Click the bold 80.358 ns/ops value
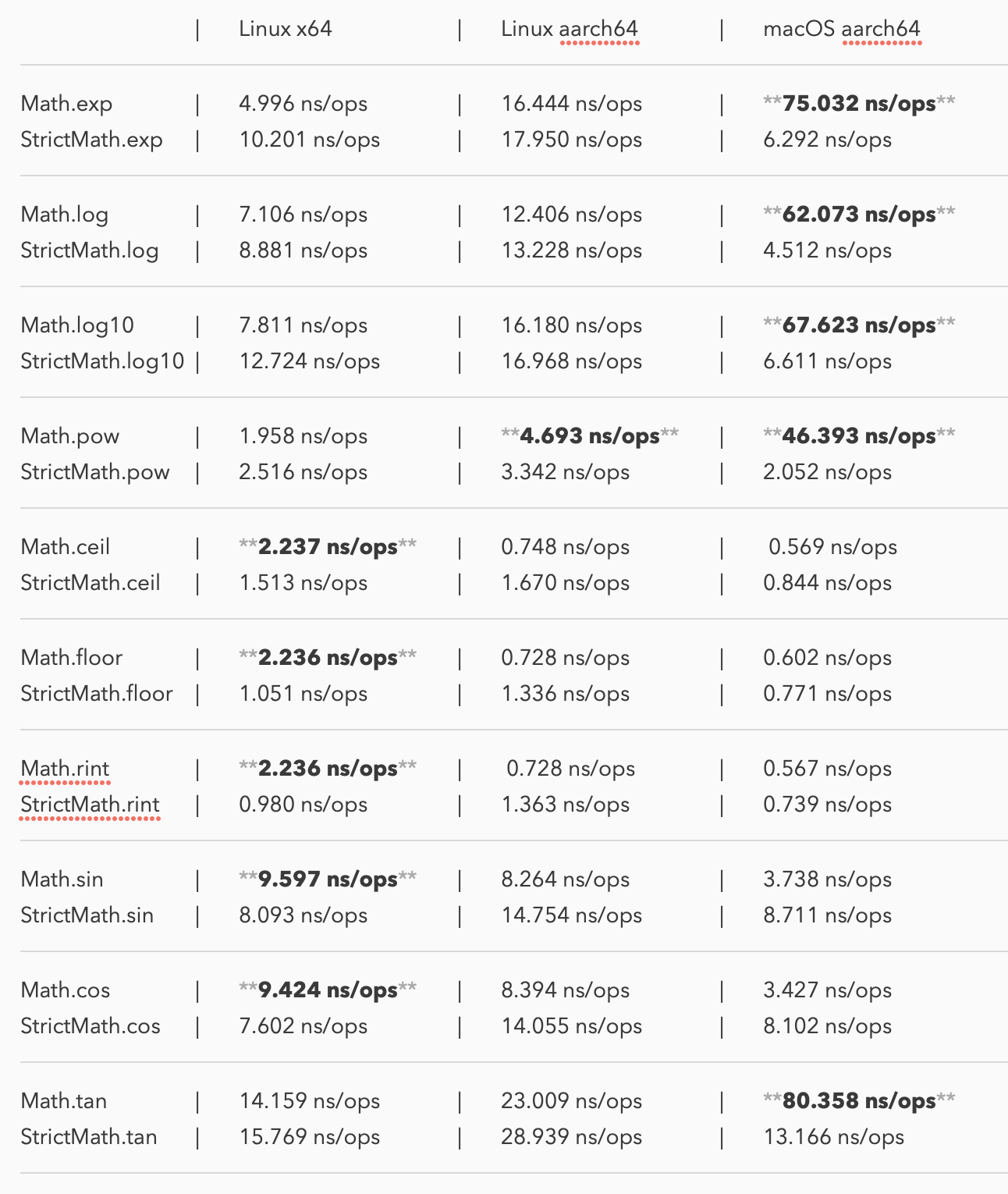Viewport: 1008px width, 1194px height. (859, 1101)
